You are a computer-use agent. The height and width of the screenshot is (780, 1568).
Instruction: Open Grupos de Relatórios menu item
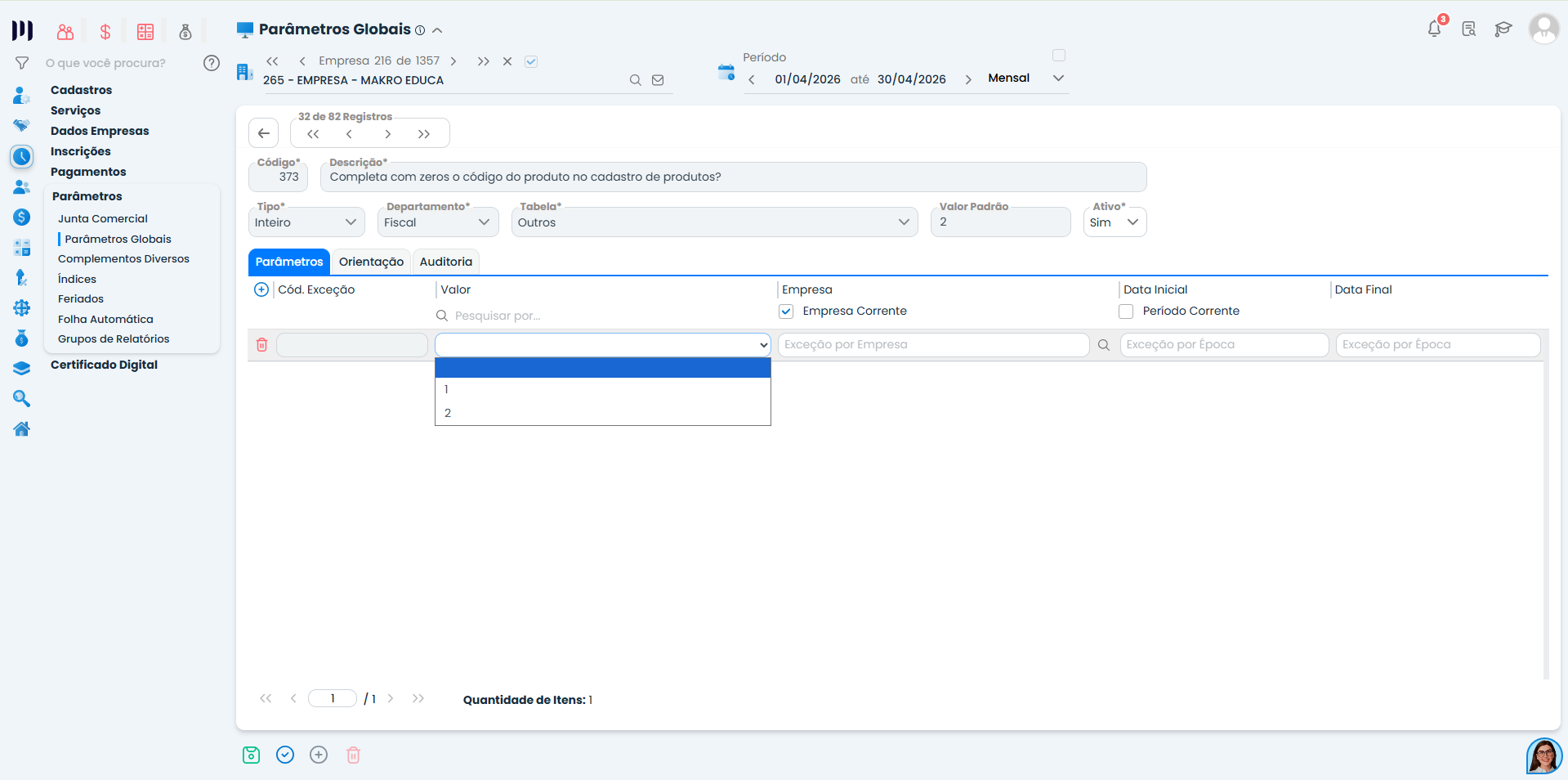114,338
